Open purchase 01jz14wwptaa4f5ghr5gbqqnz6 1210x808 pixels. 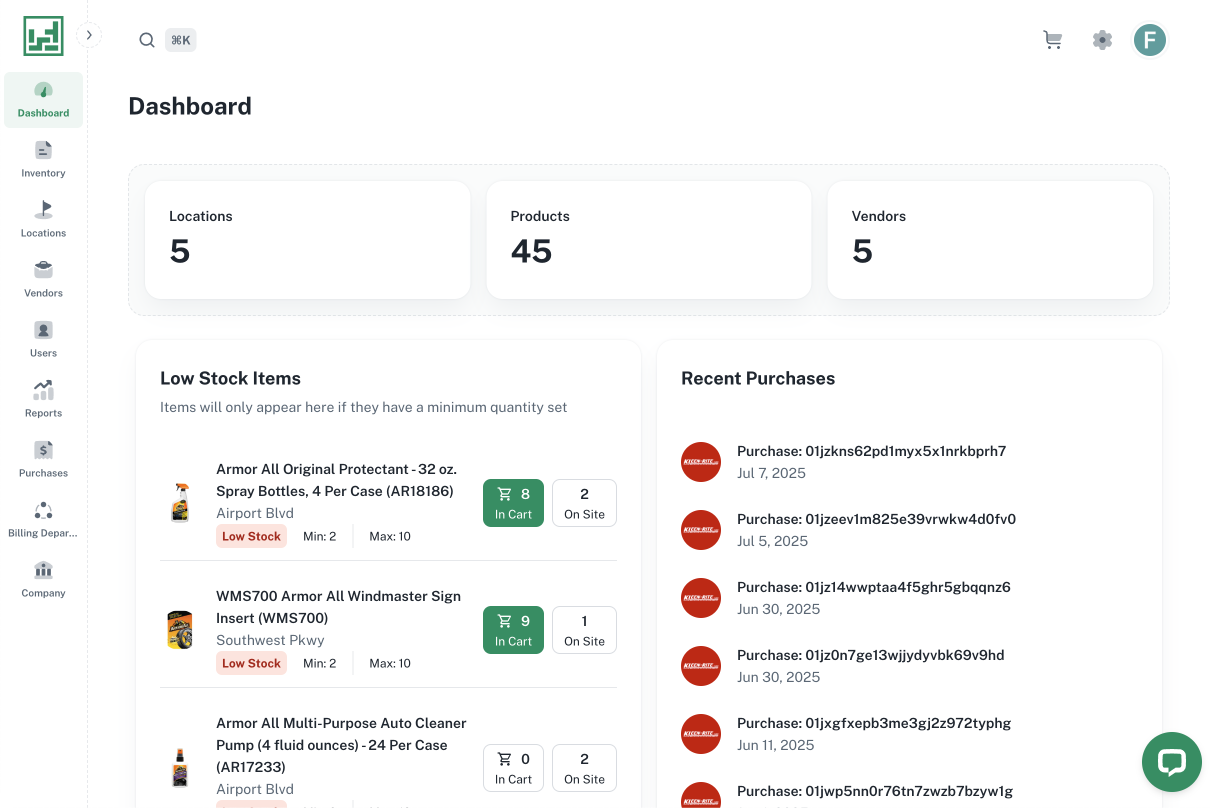point(874,587)
